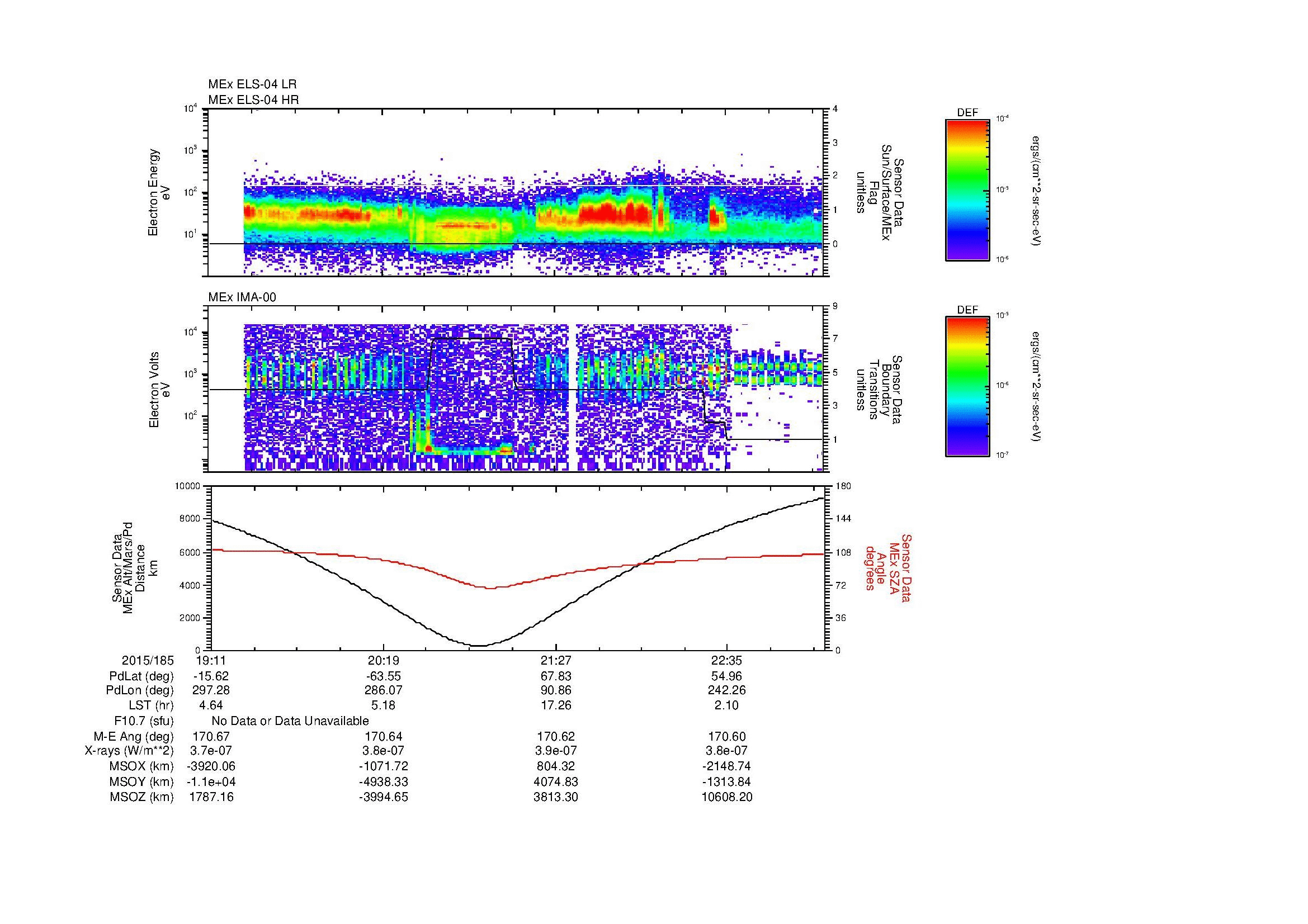
Task: Click PdLat value '67.83'
Action: point(555,676)
